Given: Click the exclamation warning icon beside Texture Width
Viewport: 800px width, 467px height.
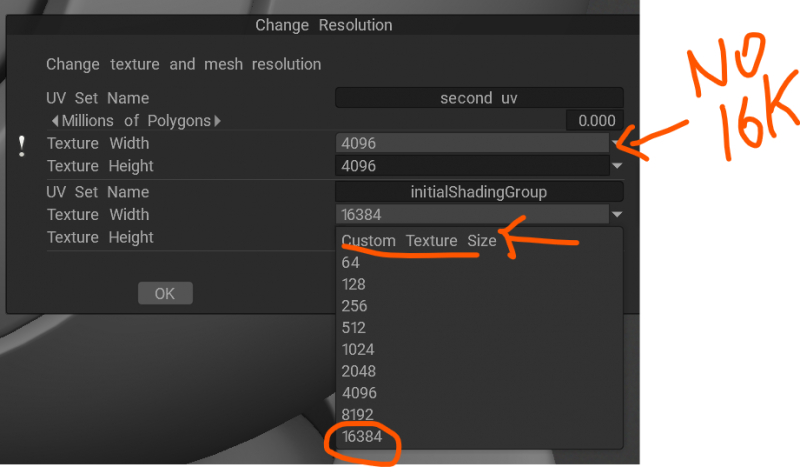Looking at the screenshot, I should pos(22,146).
